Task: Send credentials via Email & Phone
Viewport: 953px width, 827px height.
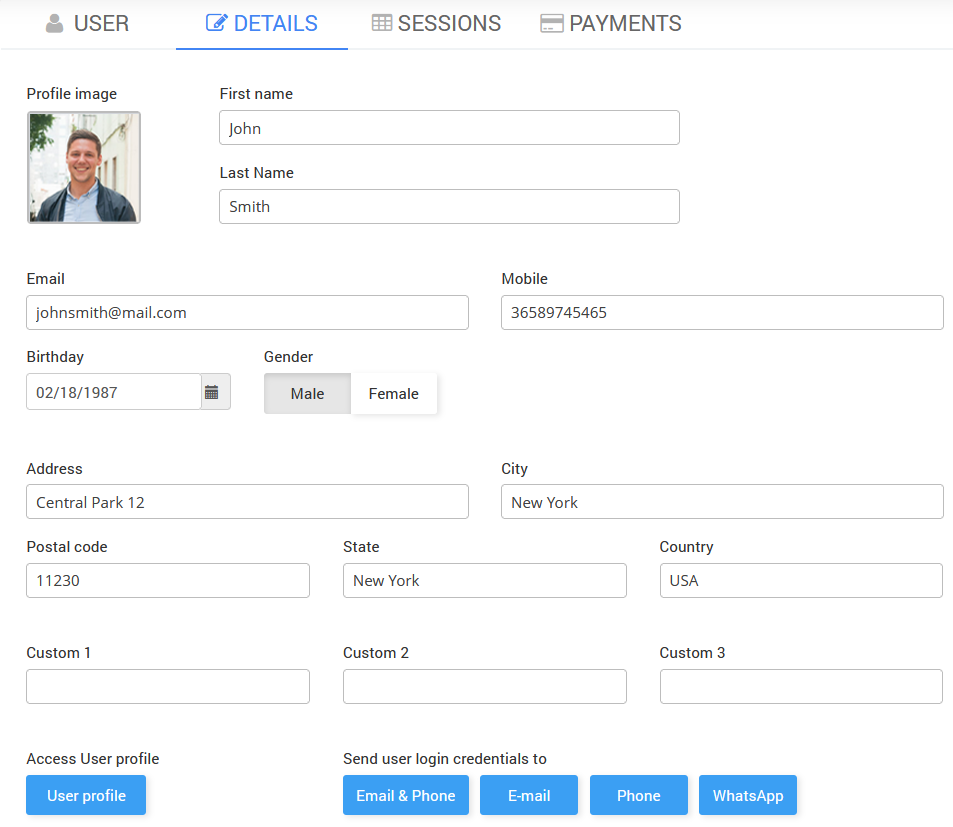Action: (x=405, y=796)
